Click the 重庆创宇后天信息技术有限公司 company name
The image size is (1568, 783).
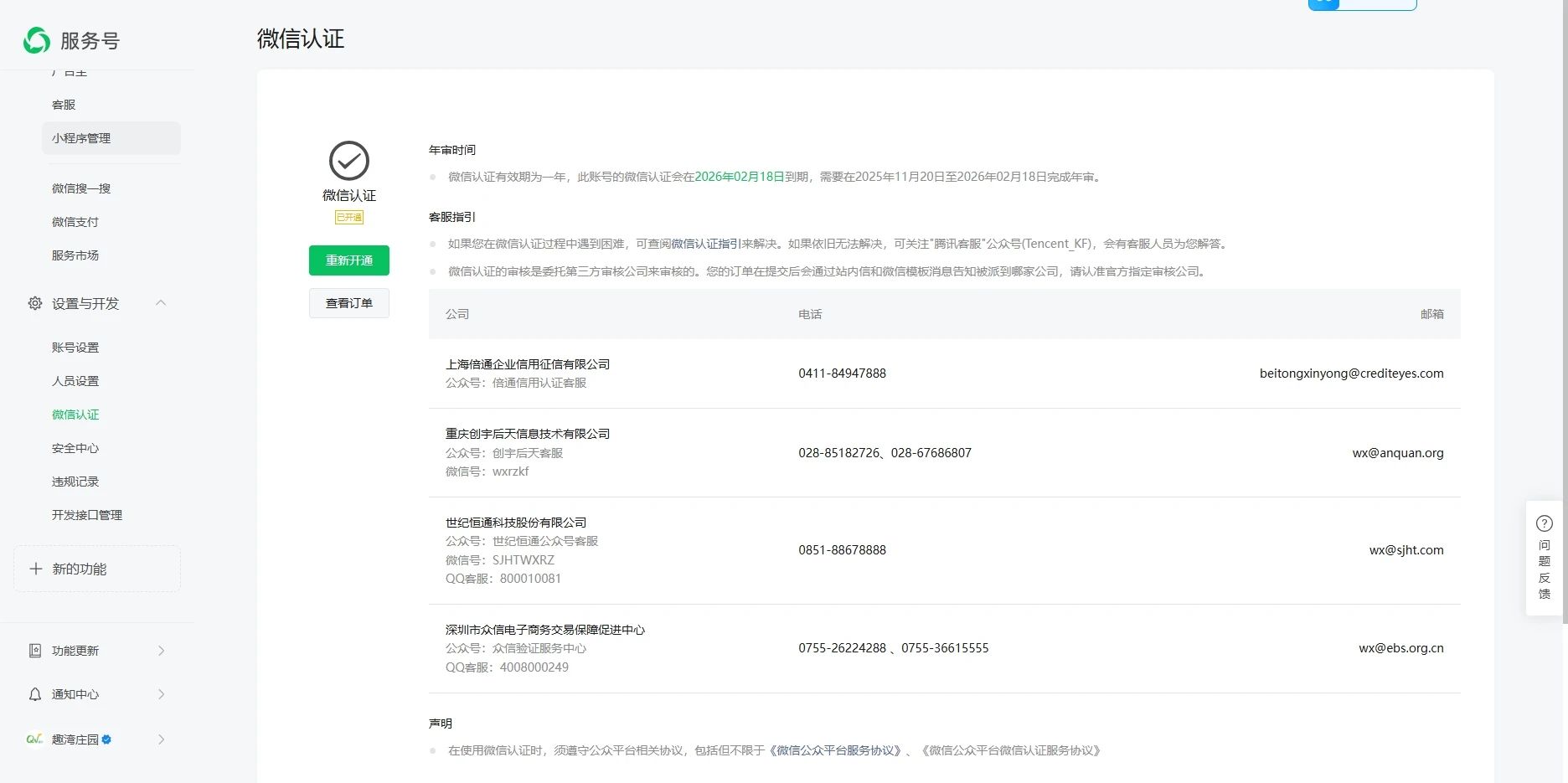click(528, 434)
